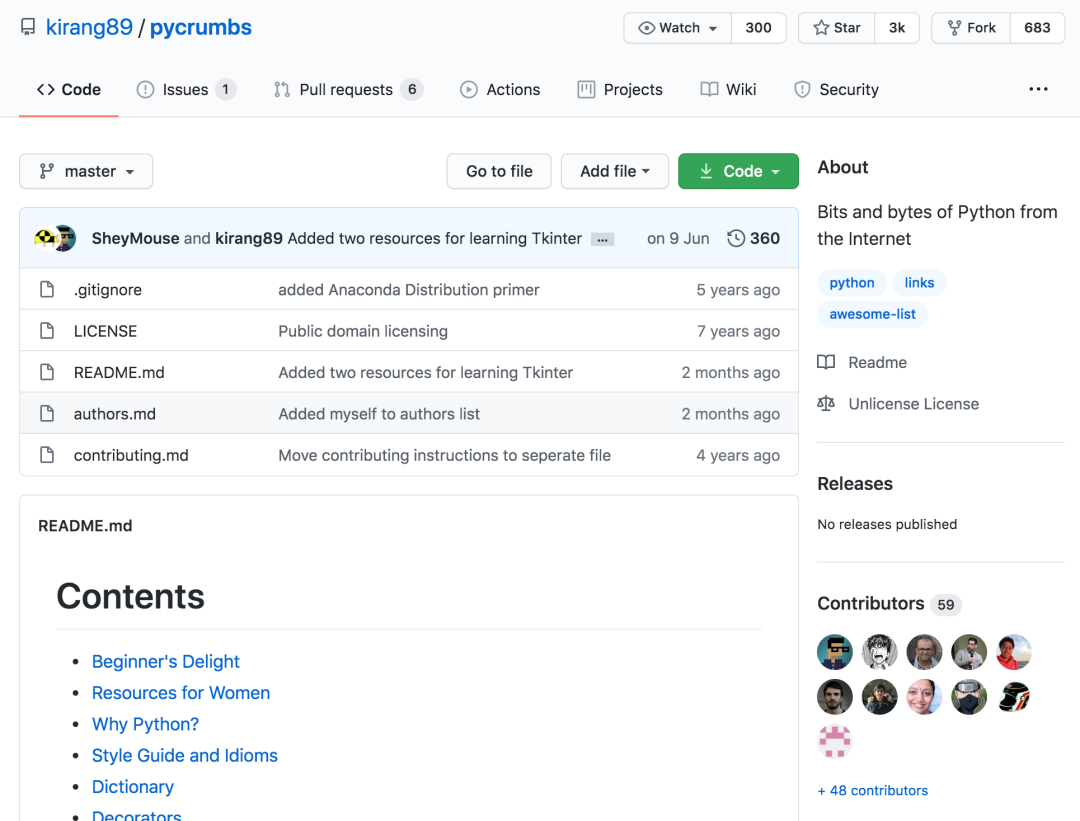Open the SheyMouse author link
1080x821 pixels.
135,238
